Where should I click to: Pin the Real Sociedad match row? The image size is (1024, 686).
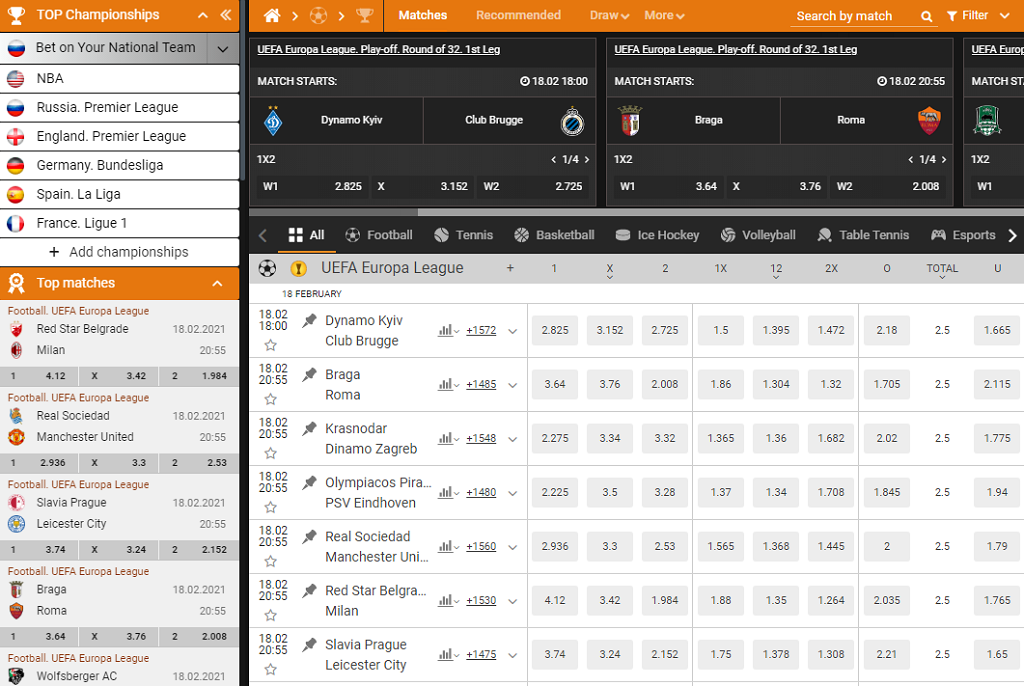pyautogui.click(x=310, y=536)
